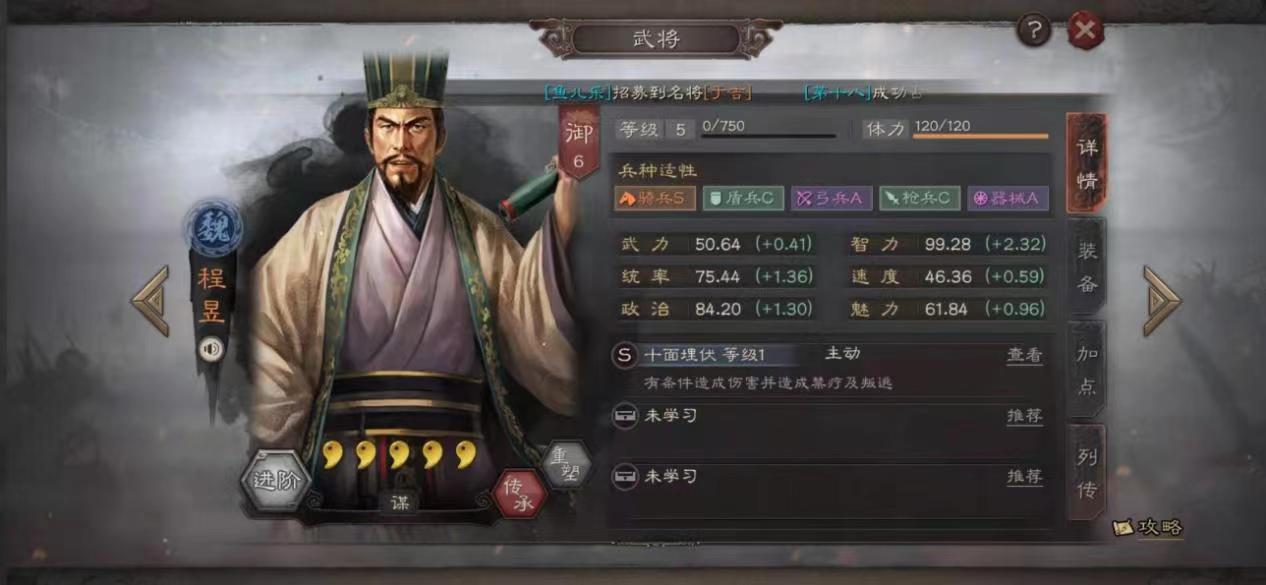
Task: Select the 盾兵C shield troop badge
Action: (743, 198)
